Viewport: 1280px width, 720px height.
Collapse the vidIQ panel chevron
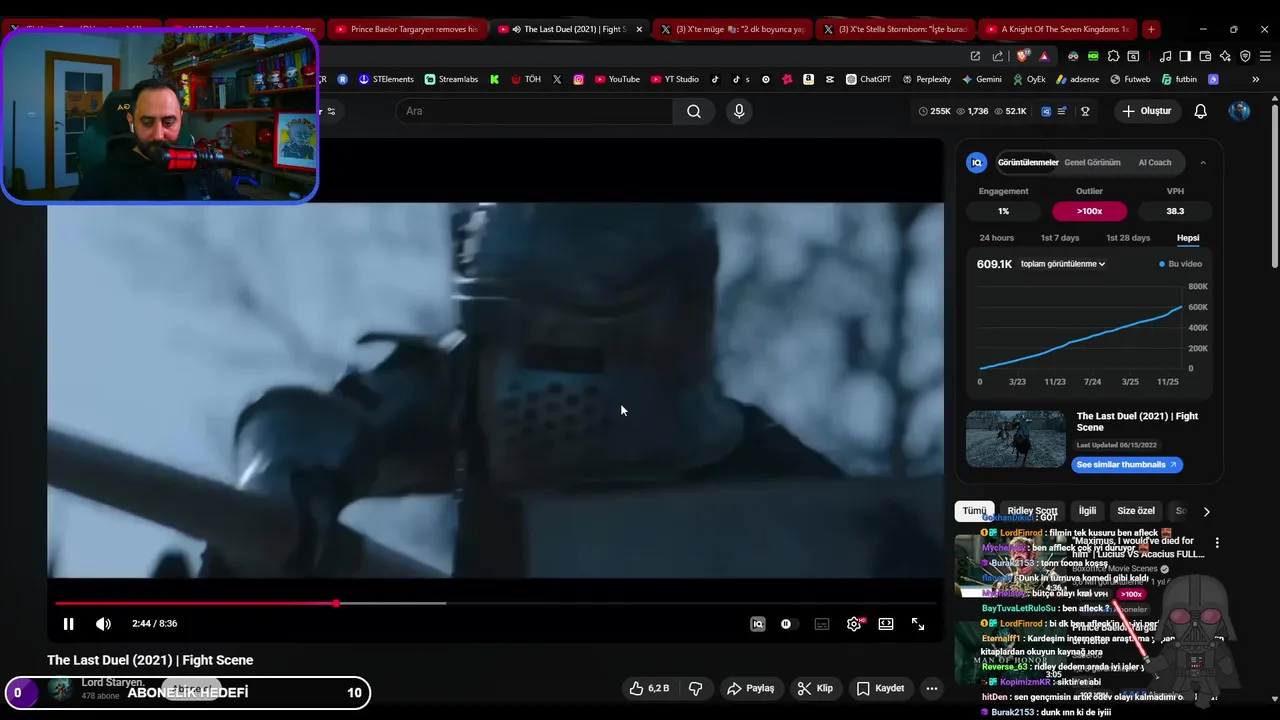tap(1203, 162)
